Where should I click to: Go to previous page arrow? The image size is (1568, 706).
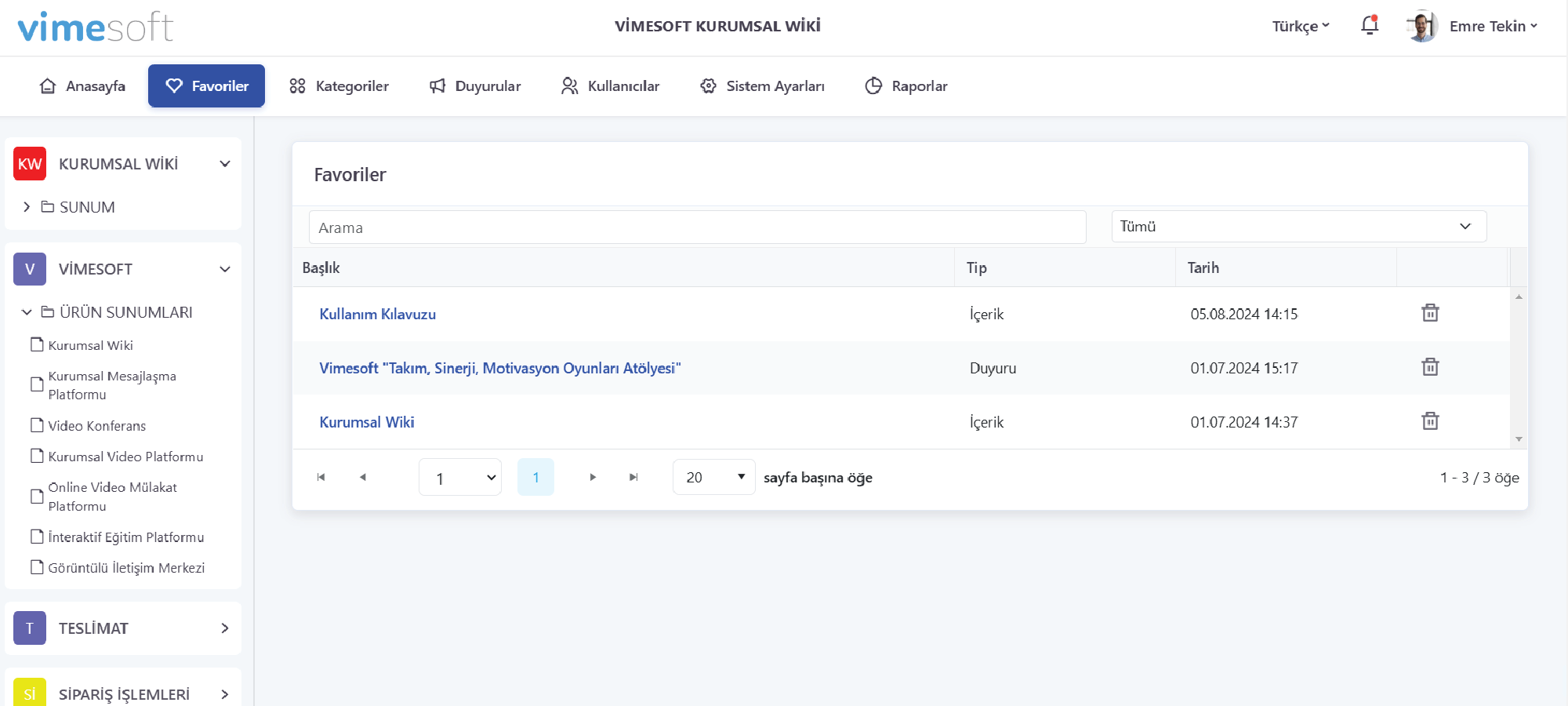coord(362,477)
